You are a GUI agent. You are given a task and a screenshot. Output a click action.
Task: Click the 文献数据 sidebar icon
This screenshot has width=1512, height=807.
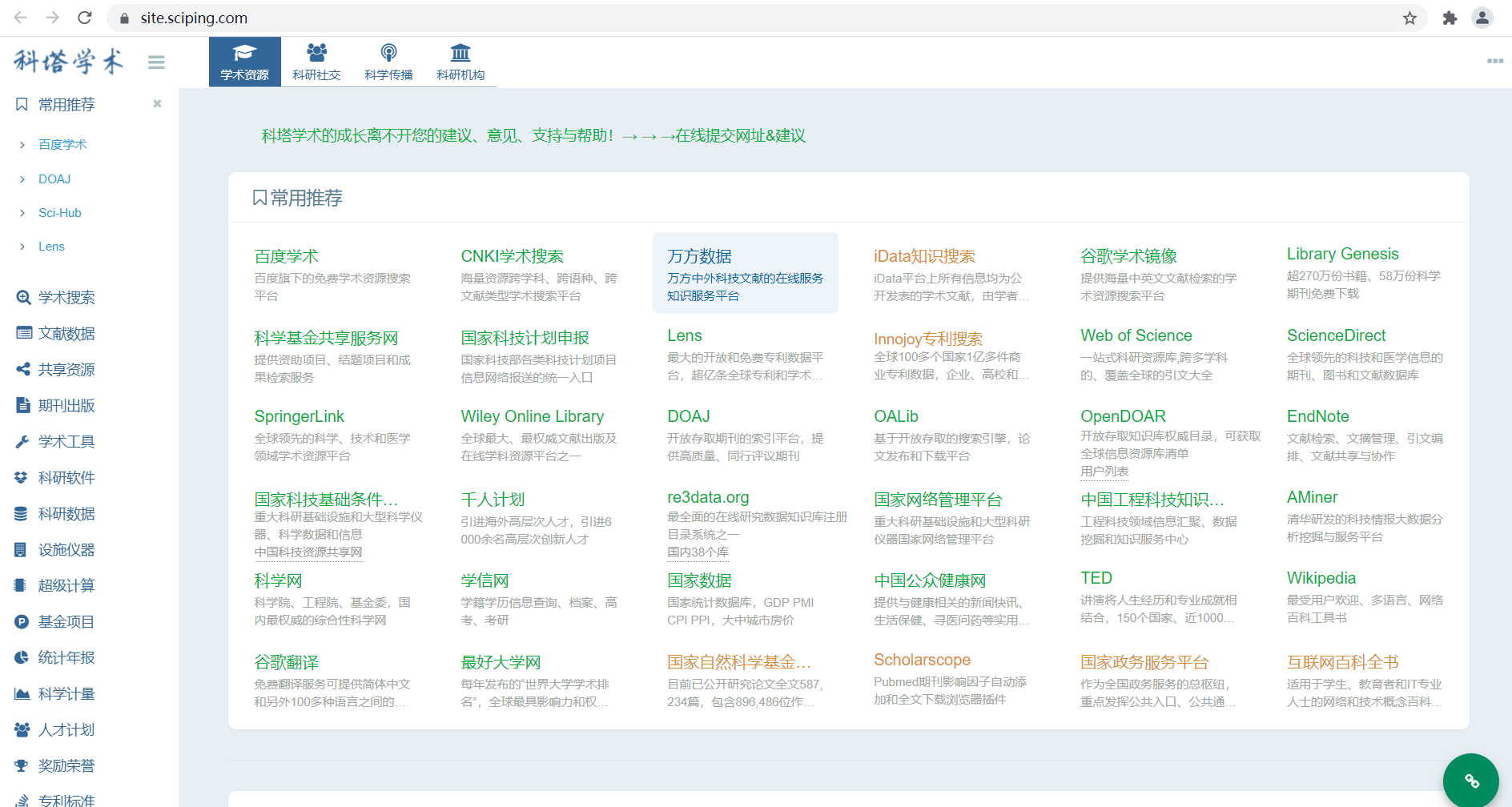(24, 333)
